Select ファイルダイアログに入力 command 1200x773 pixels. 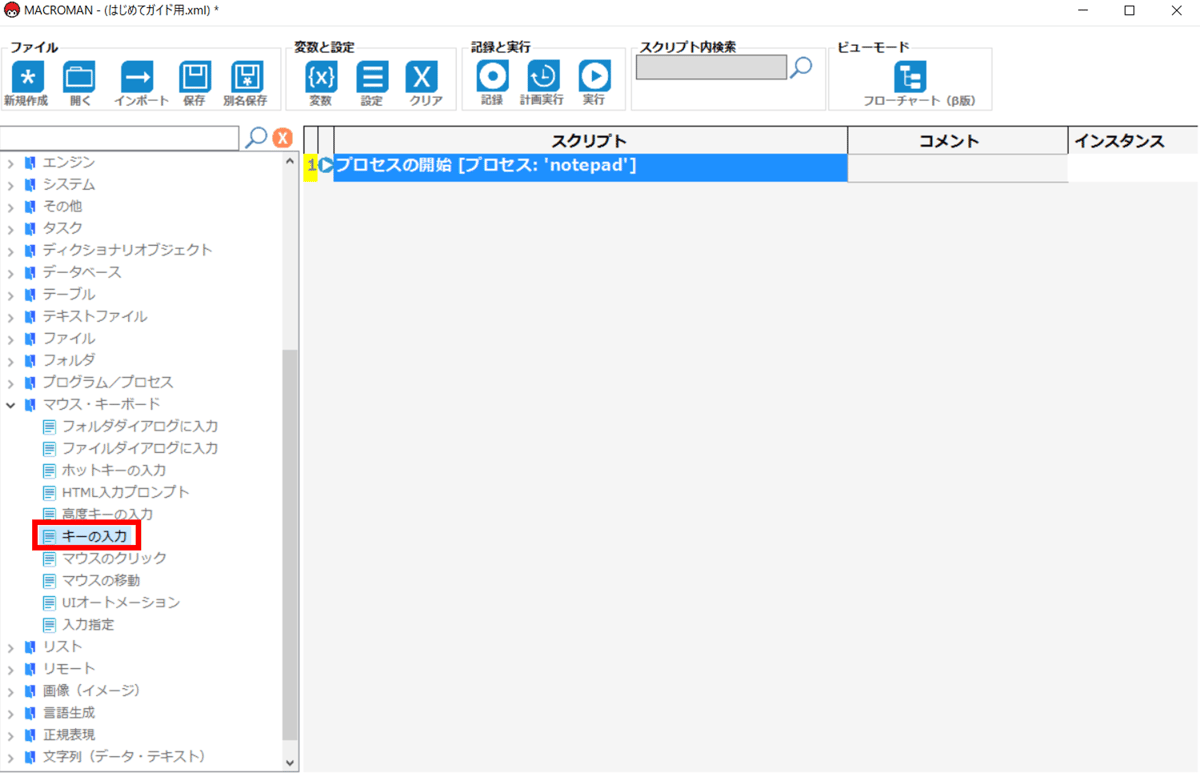[x=140, y=448]
